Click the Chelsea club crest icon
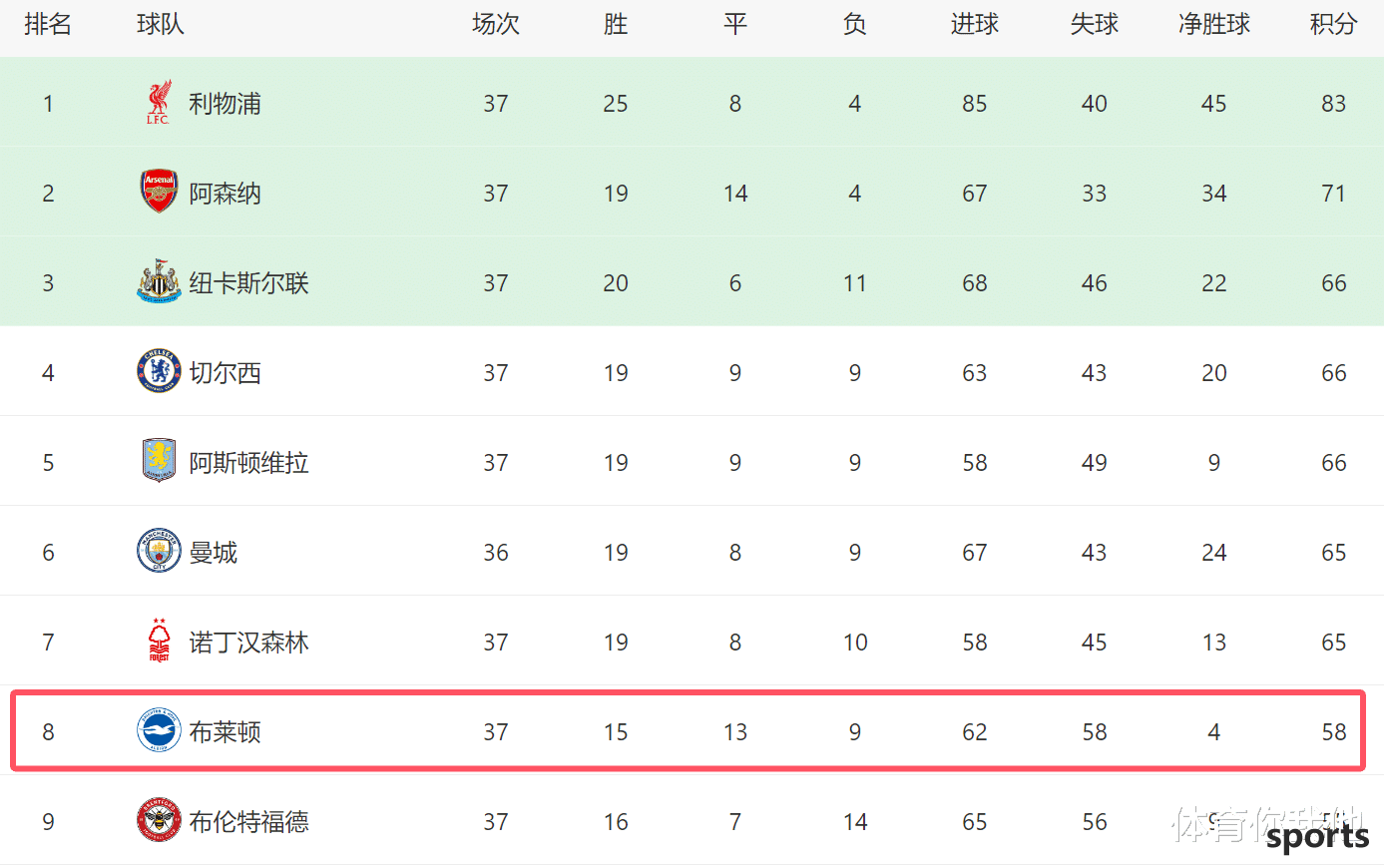 pos(159,371)
